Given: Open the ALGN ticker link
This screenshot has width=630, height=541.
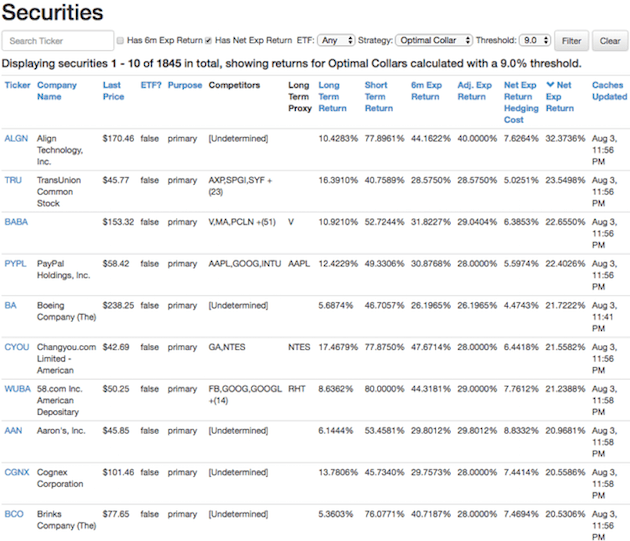Looking at the screenshot, I should 16,138.
